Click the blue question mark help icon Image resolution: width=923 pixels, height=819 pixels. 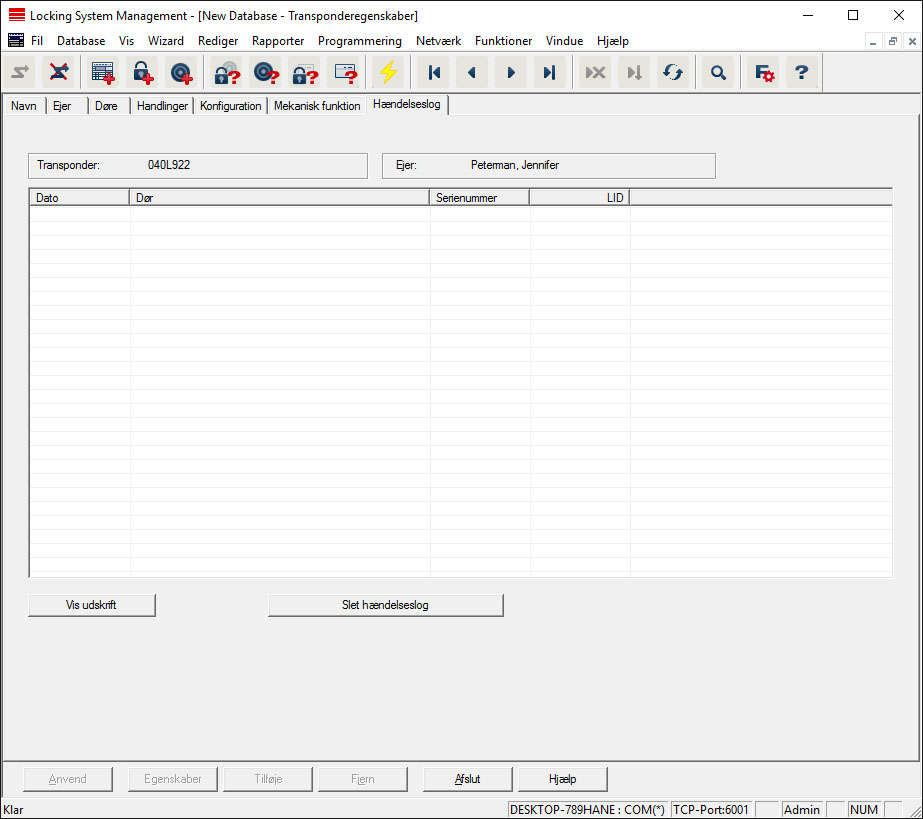pyautogui.click(x=801, y=73)
